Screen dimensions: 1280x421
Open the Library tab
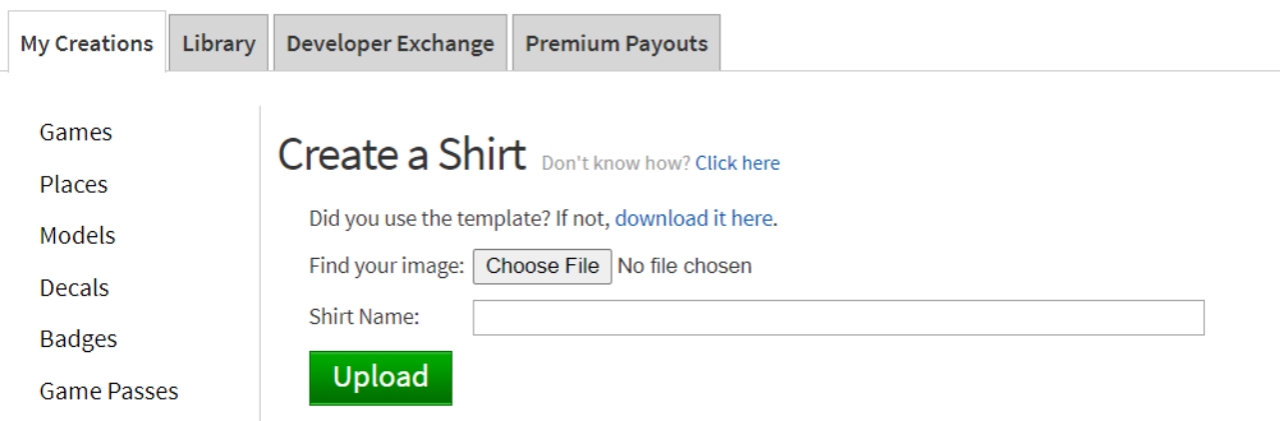tap(219, 43)
